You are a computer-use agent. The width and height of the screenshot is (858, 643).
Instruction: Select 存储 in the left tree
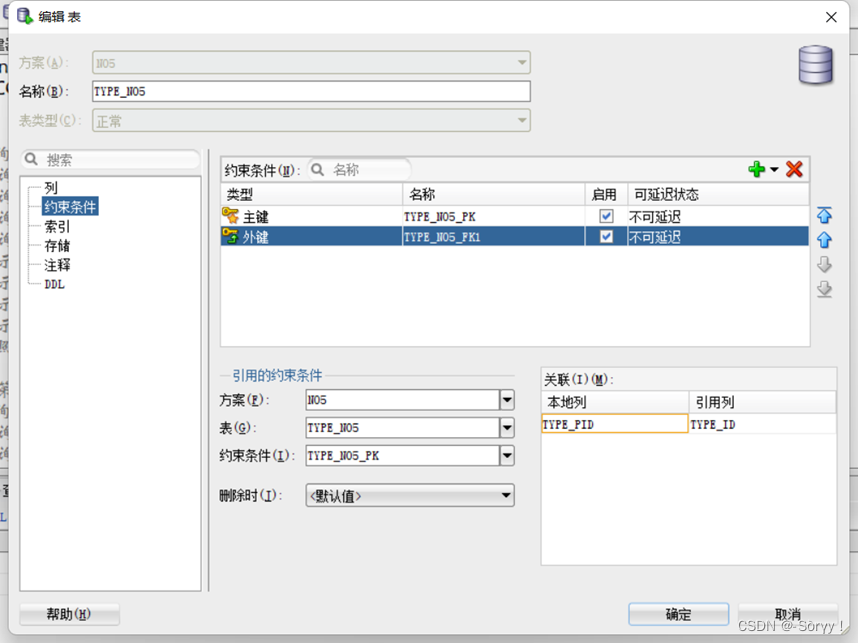pyautogui.click(x=57, y=246)
